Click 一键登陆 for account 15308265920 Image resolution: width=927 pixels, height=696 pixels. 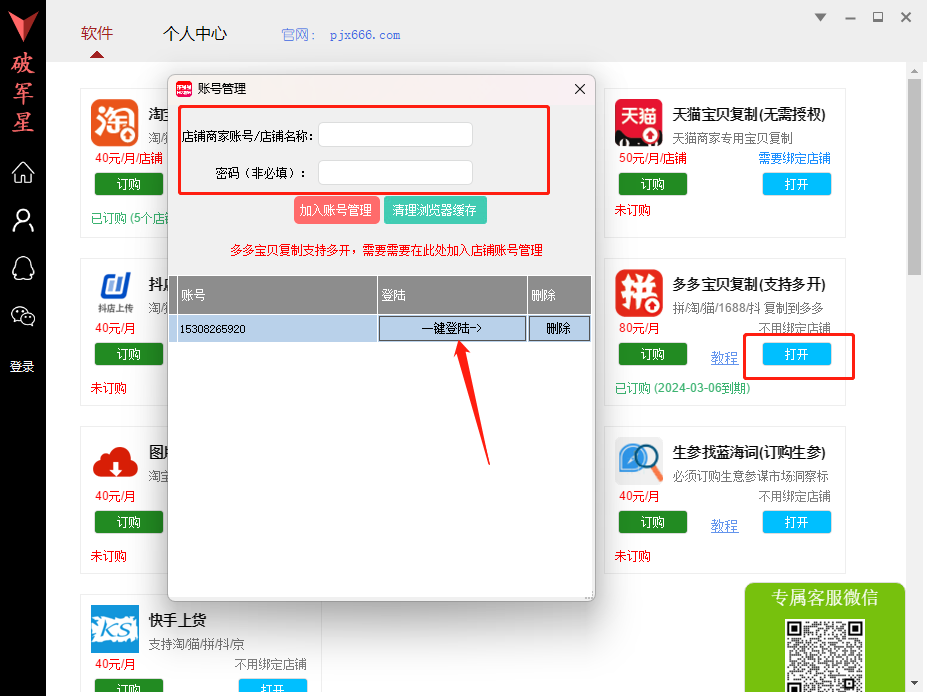click(452, 328)
